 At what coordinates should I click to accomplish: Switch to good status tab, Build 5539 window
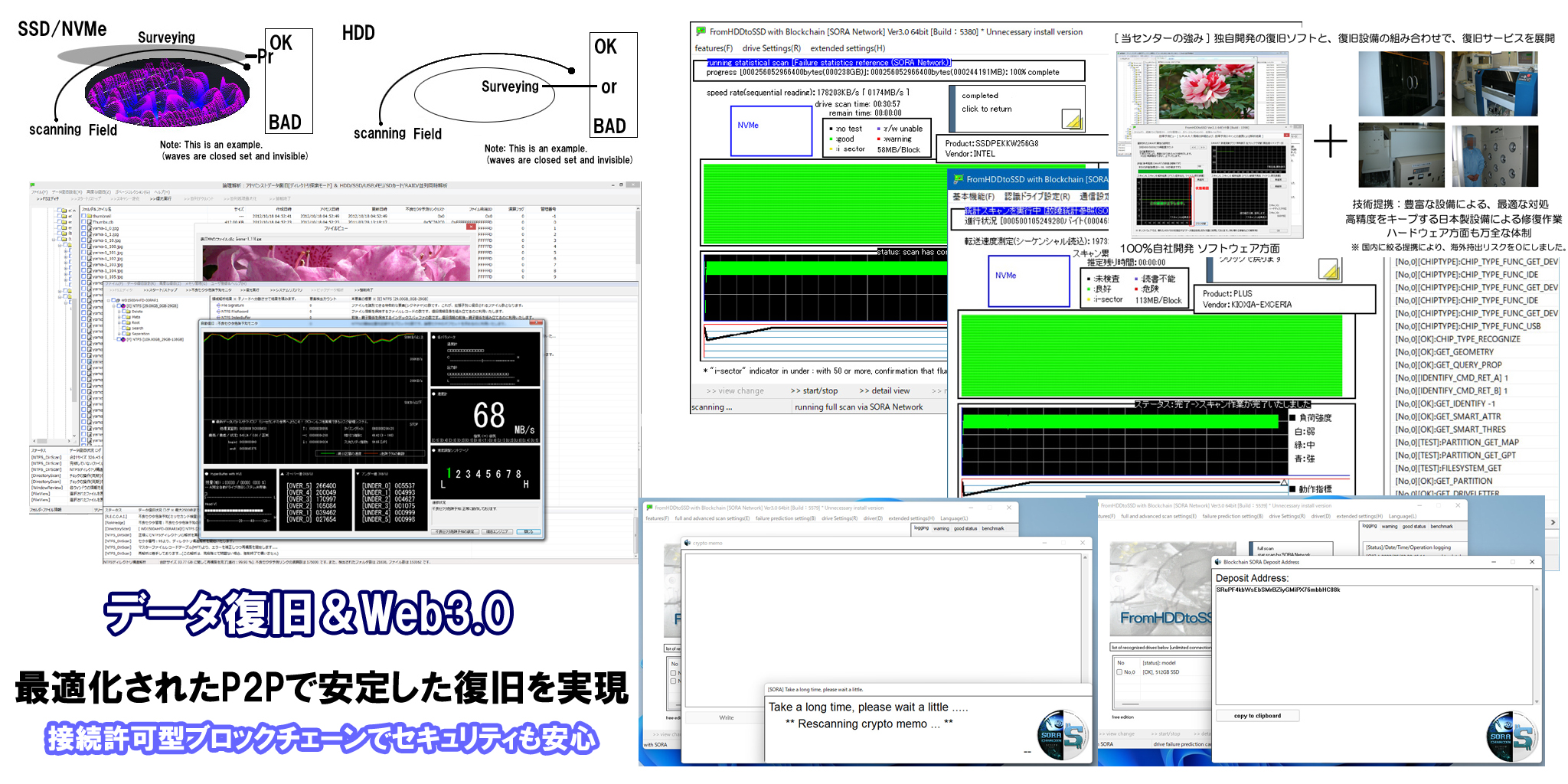pyautogui.click(x=1414, y=526)
